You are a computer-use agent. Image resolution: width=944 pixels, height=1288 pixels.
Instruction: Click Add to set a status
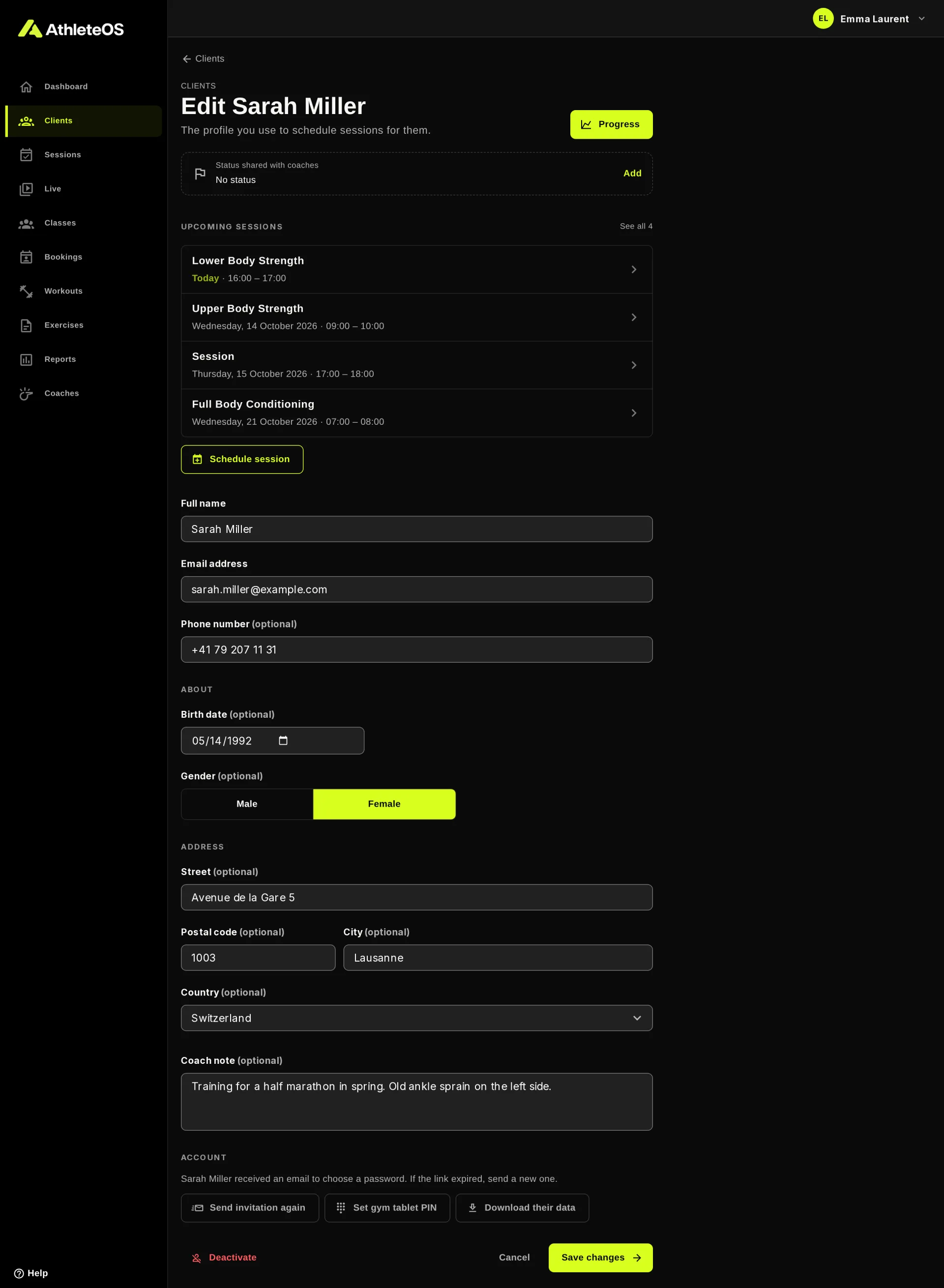click(632, 173)
